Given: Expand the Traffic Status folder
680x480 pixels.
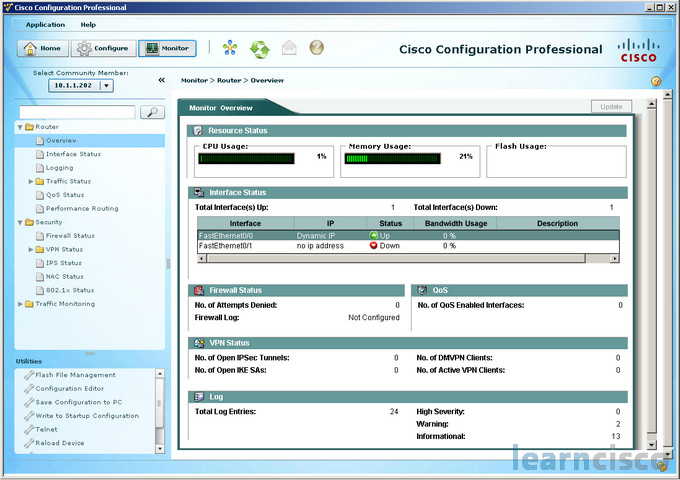Looking at the screenshot, I should (x=31, y=181).
